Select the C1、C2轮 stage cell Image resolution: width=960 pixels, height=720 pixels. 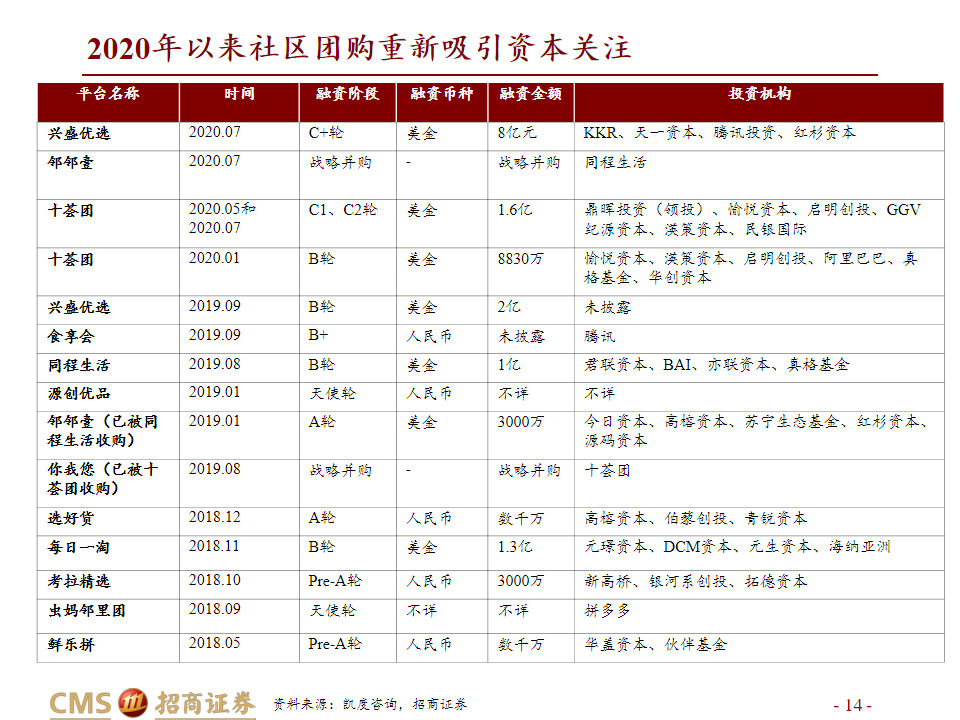coord(343,210)
